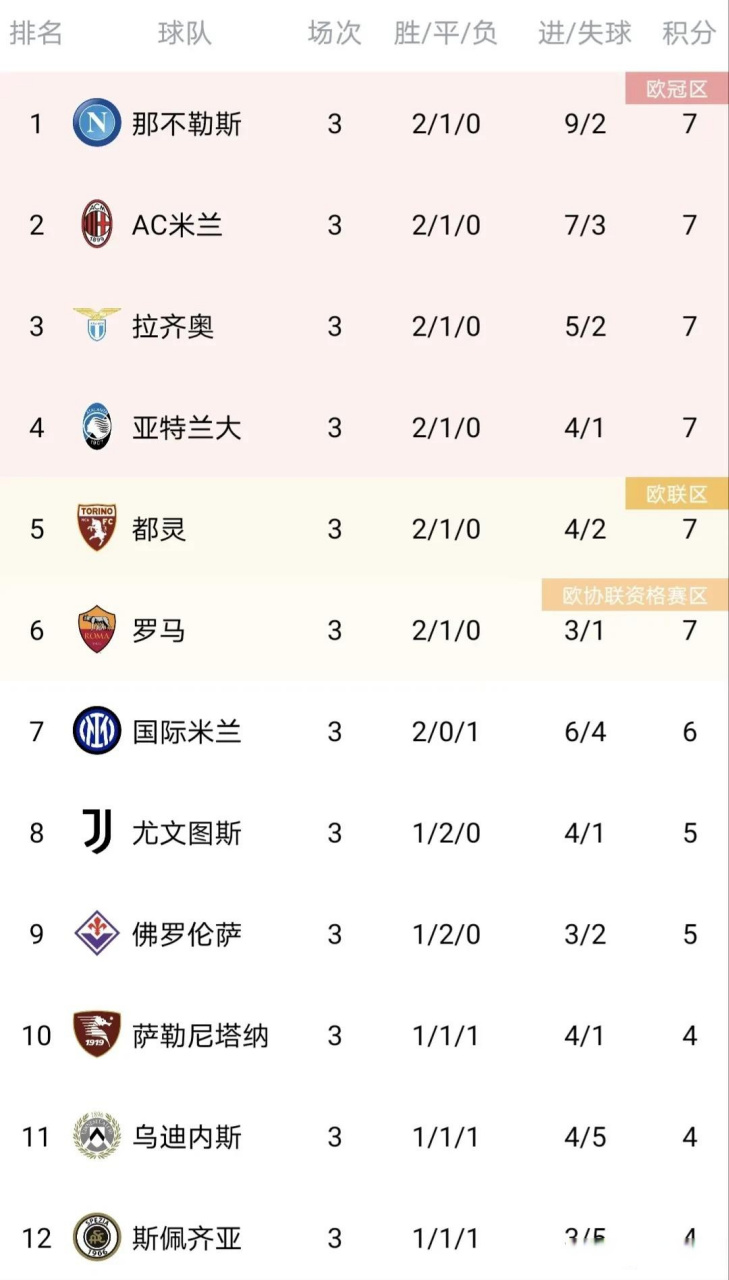This screenshot has width=729, height=1280.
Task: Click the Napoli club crest icon
Action: [96, 123]
